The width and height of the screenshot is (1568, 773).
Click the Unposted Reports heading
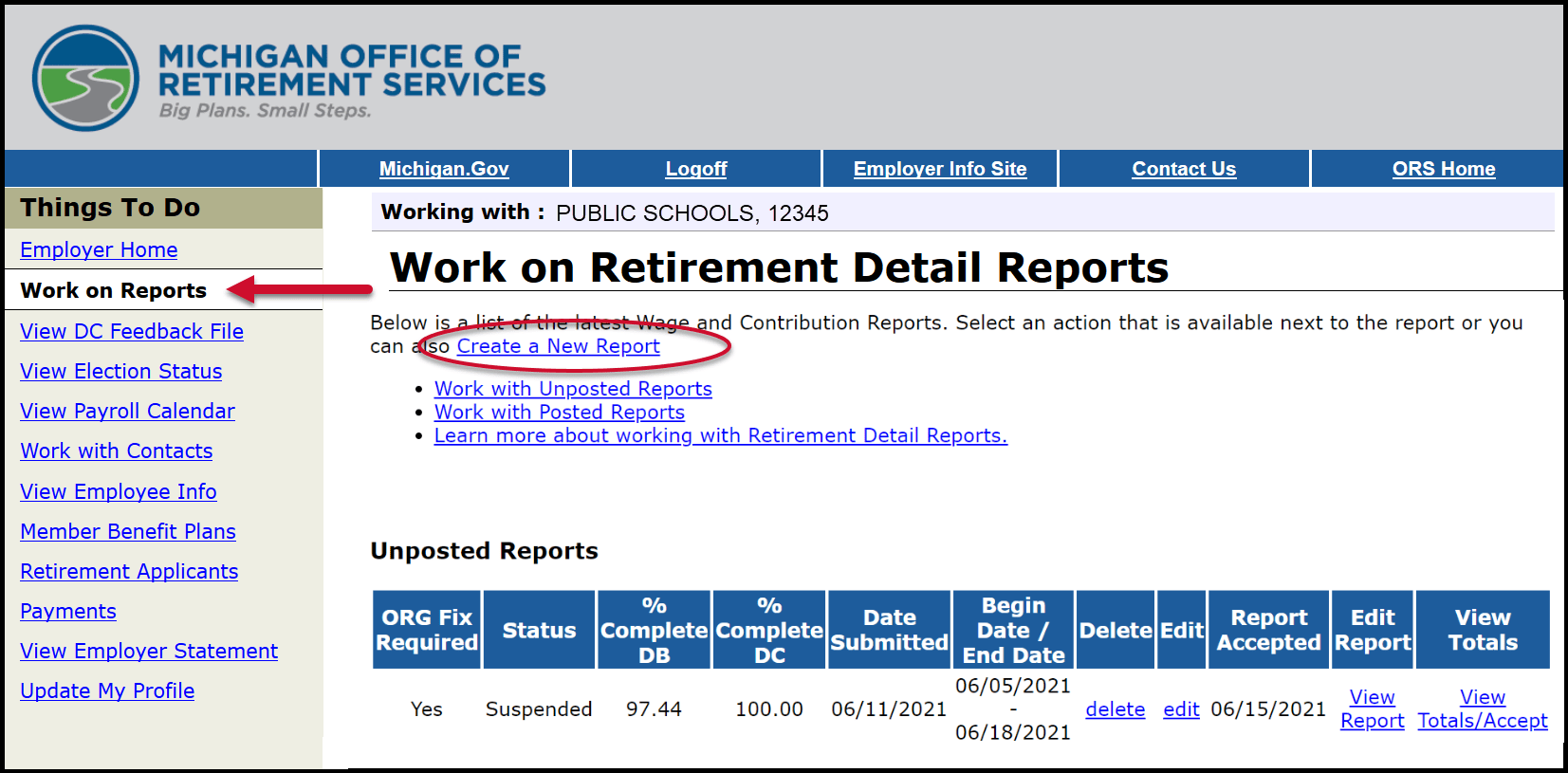click(x=484, y=551)
